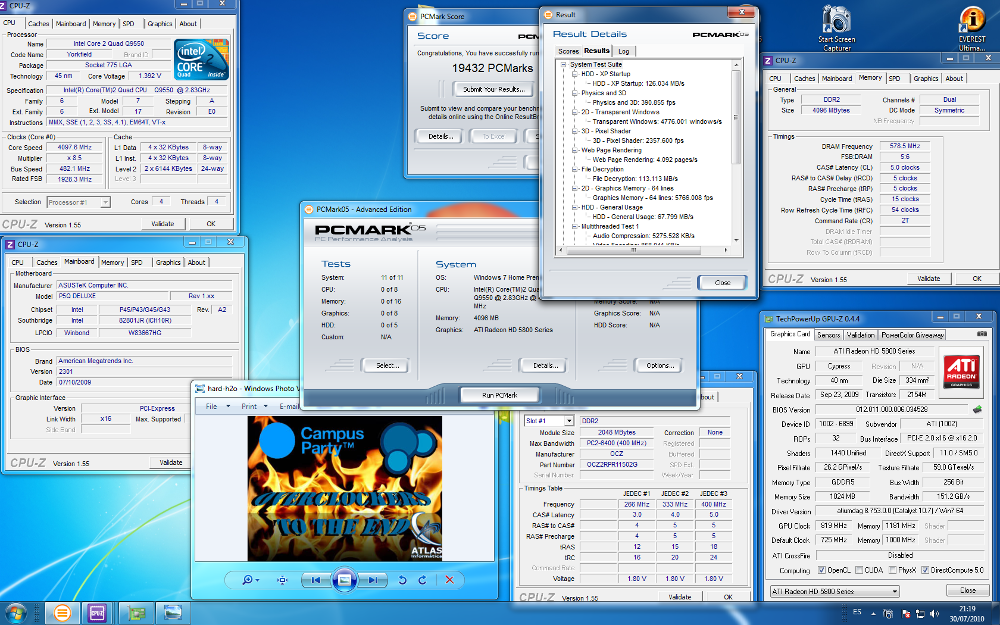
Task: Open Caches tab in CPU-Z processor window
Action: pos(38,24)
